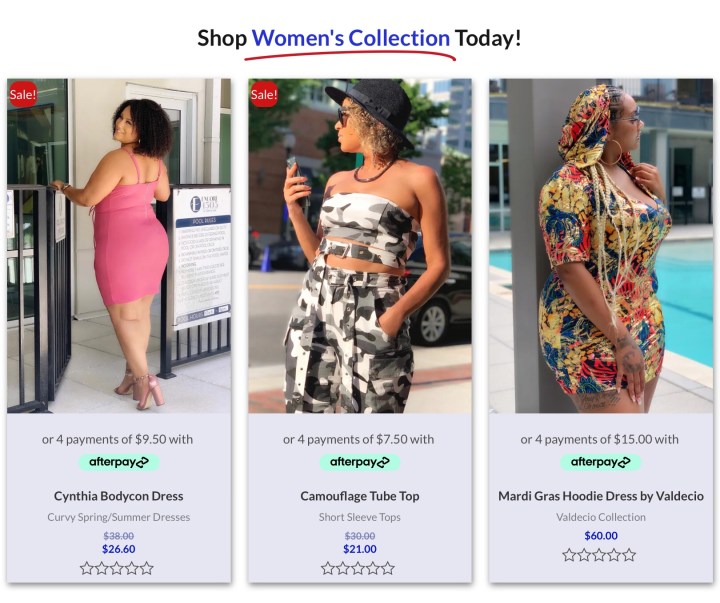
Task: Click the $60.00 price of Mardi Gras dress
Action: 601,535
